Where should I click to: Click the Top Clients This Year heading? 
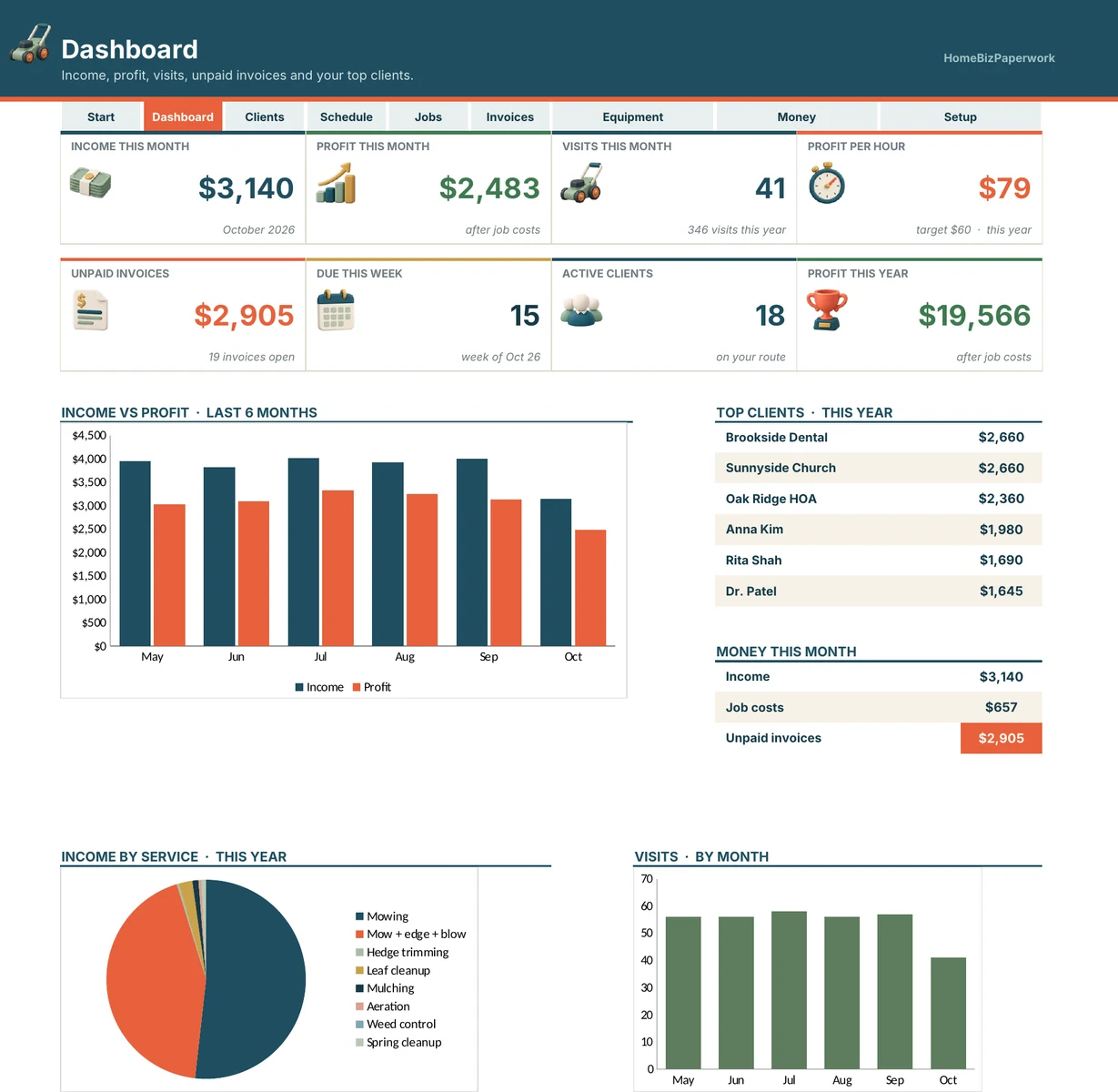(804, 412)
